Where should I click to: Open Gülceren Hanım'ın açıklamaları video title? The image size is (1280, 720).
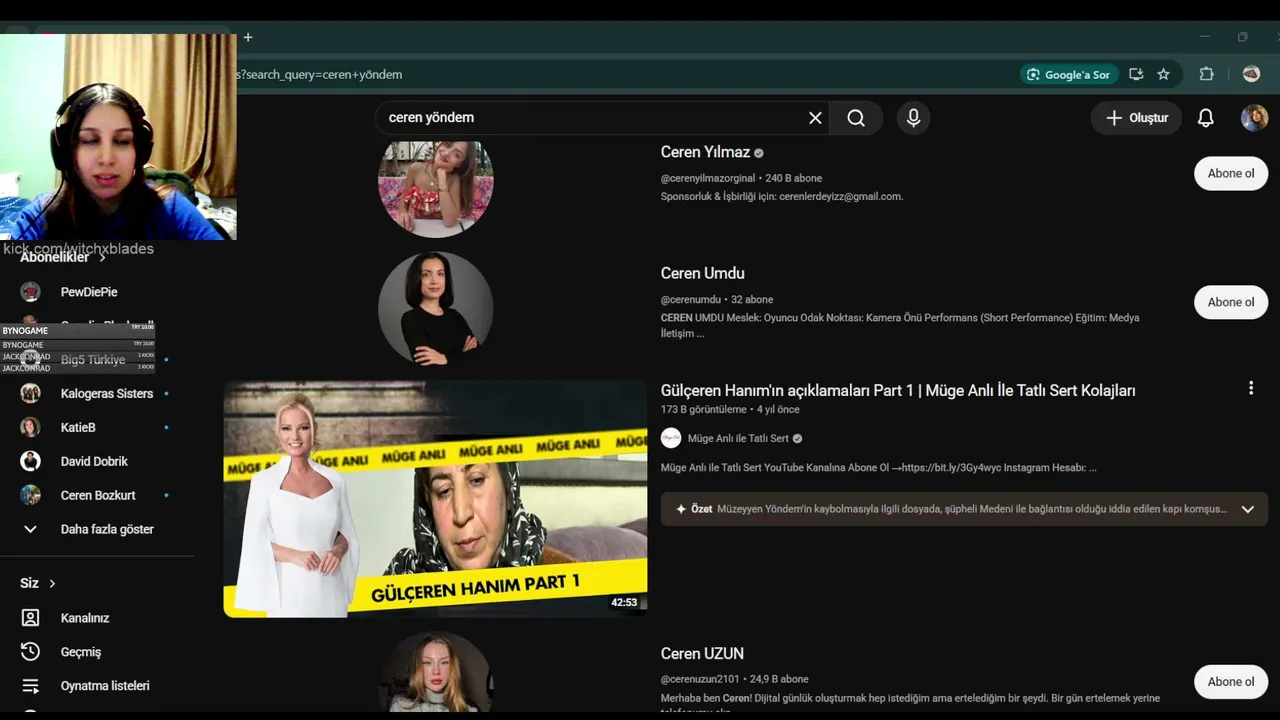click(898, 391)
